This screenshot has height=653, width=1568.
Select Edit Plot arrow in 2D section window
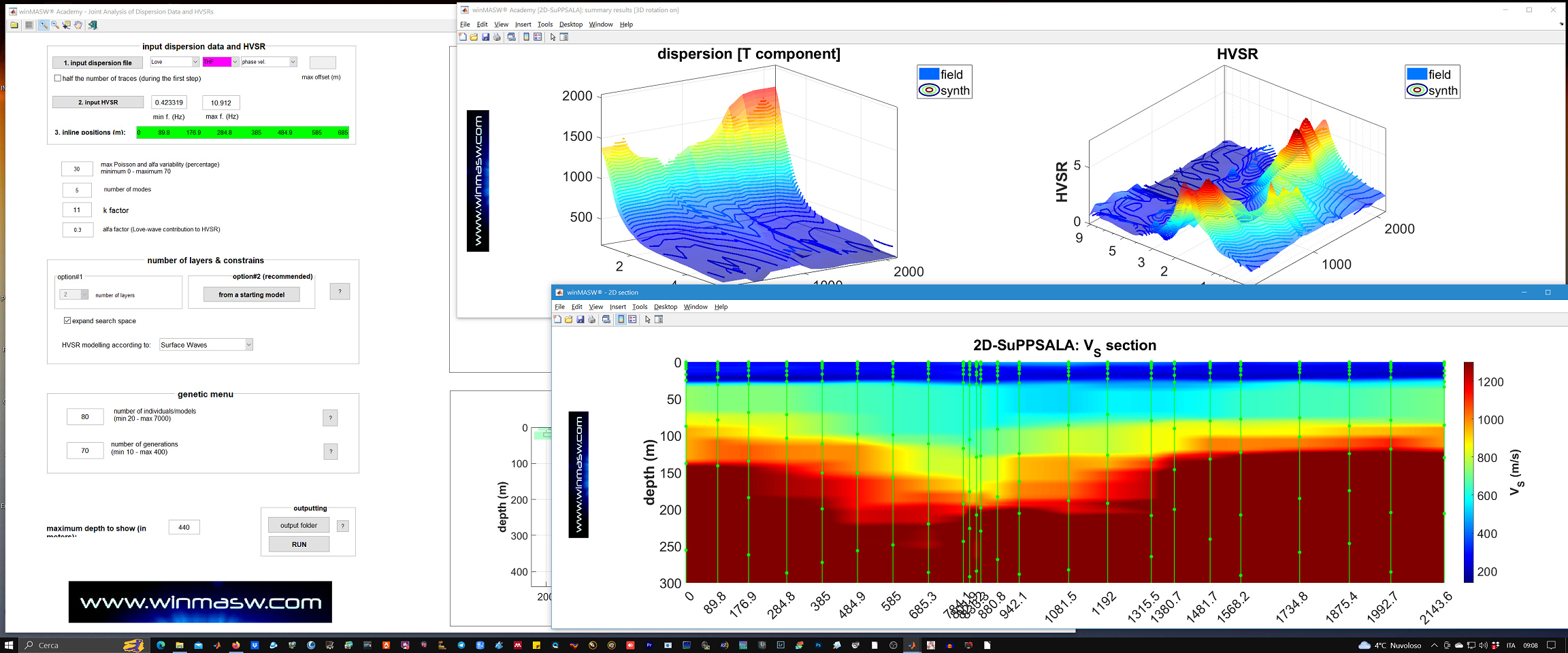(x=647, y=319)
